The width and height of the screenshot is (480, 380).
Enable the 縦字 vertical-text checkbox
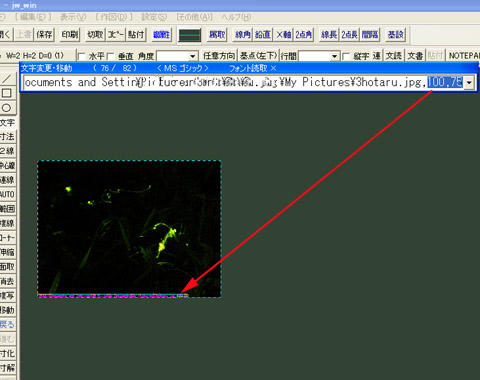tap(346, 56)
